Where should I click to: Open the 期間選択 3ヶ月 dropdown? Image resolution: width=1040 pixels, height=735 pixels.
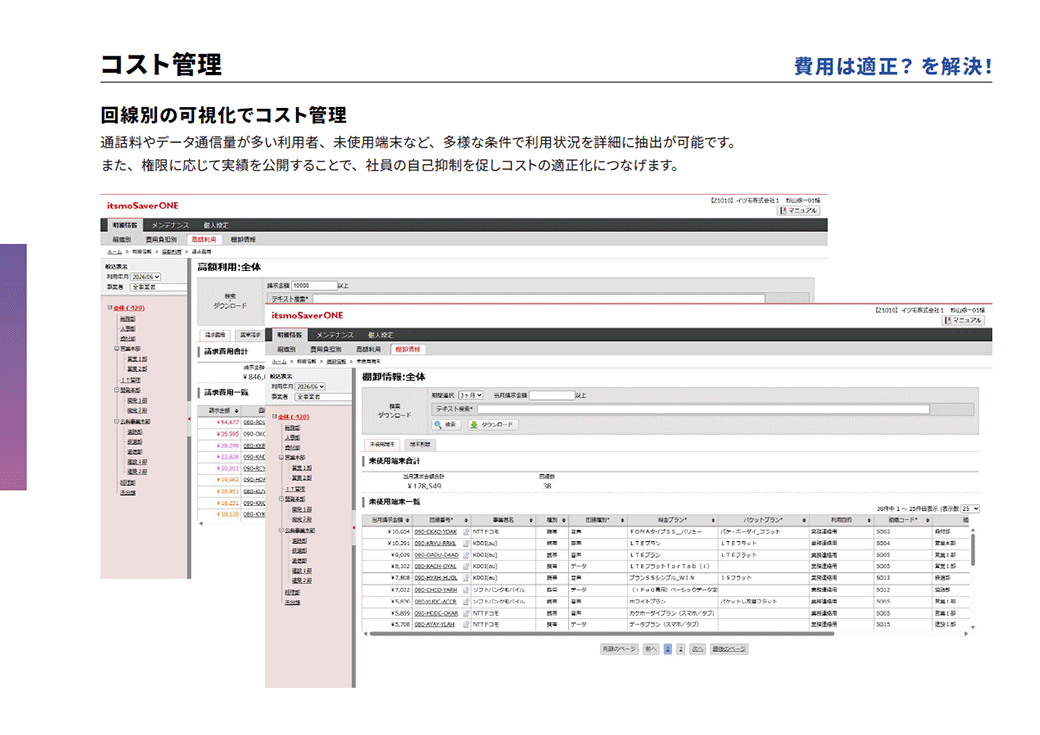point(470,395)
